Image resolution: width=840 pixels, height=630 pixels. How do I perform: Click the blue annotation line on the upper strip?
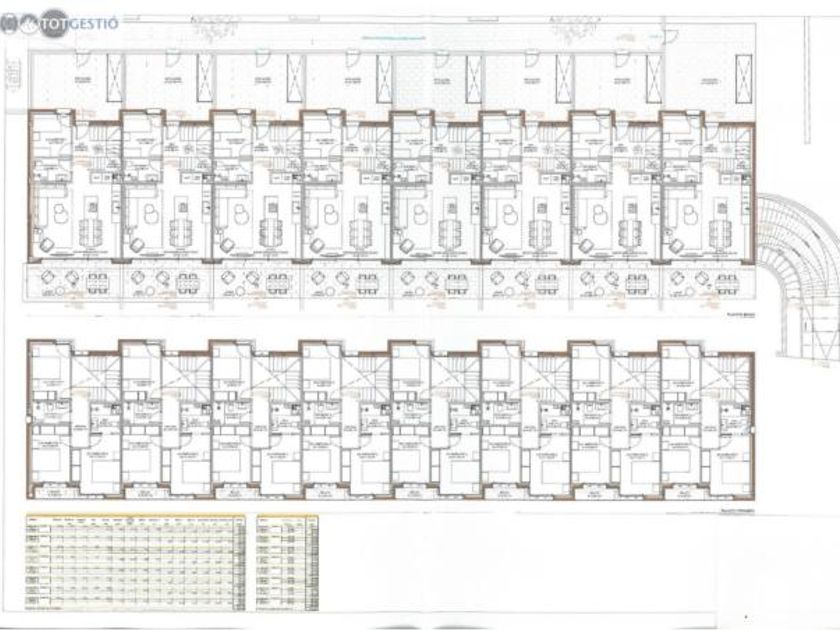tap(394, 39)
